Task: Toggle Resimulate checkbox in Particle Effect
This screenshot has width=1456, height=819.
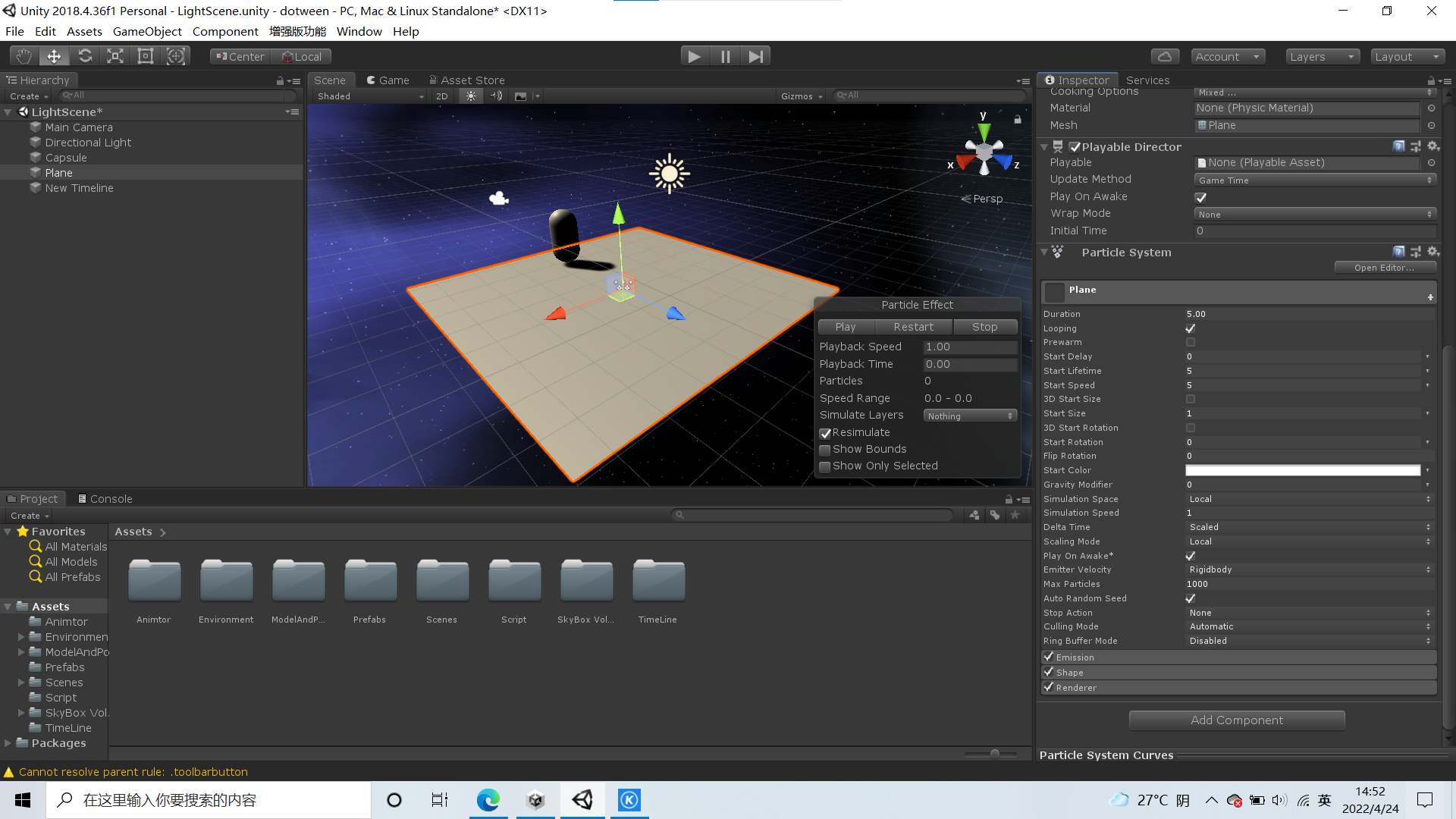Action: [x=826, y=432]
